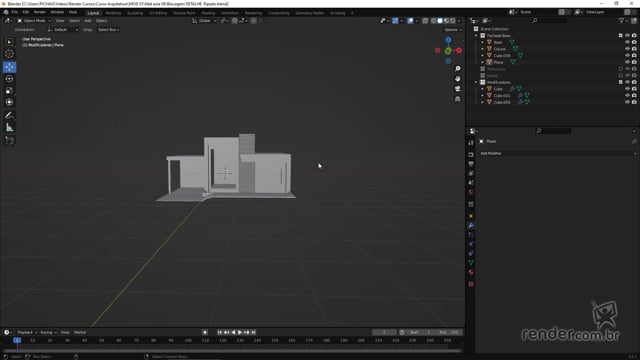Click the red X axis on navigation gizmo

pos(459,51)
